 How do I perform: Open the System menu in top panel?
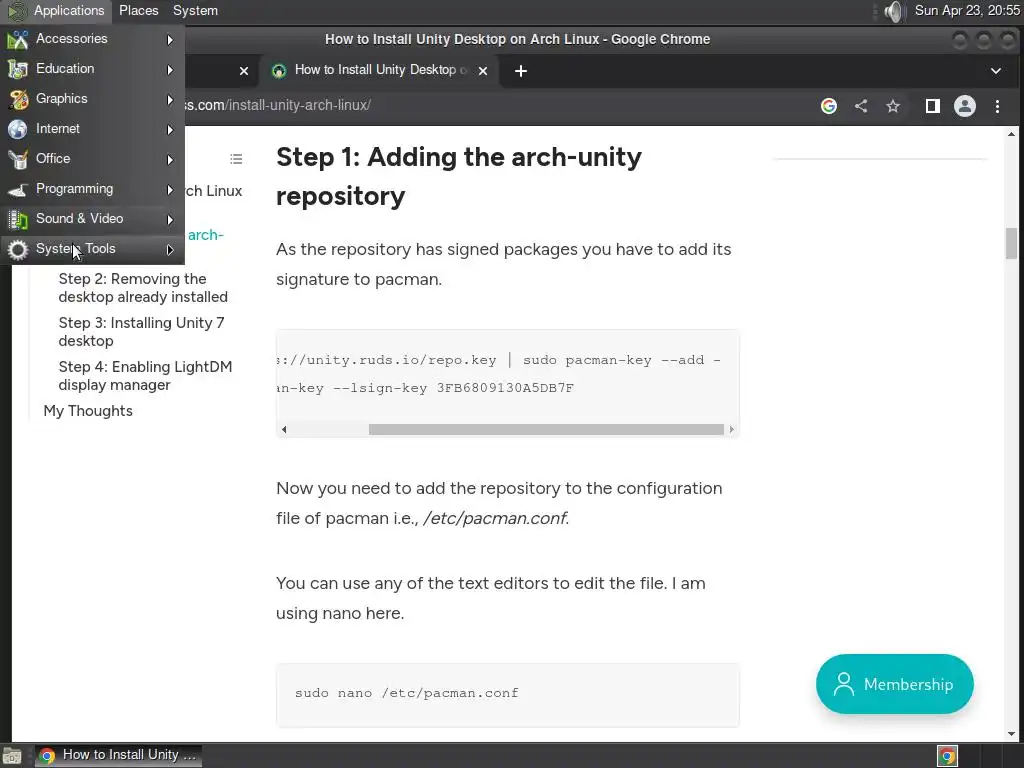point(195,10)
